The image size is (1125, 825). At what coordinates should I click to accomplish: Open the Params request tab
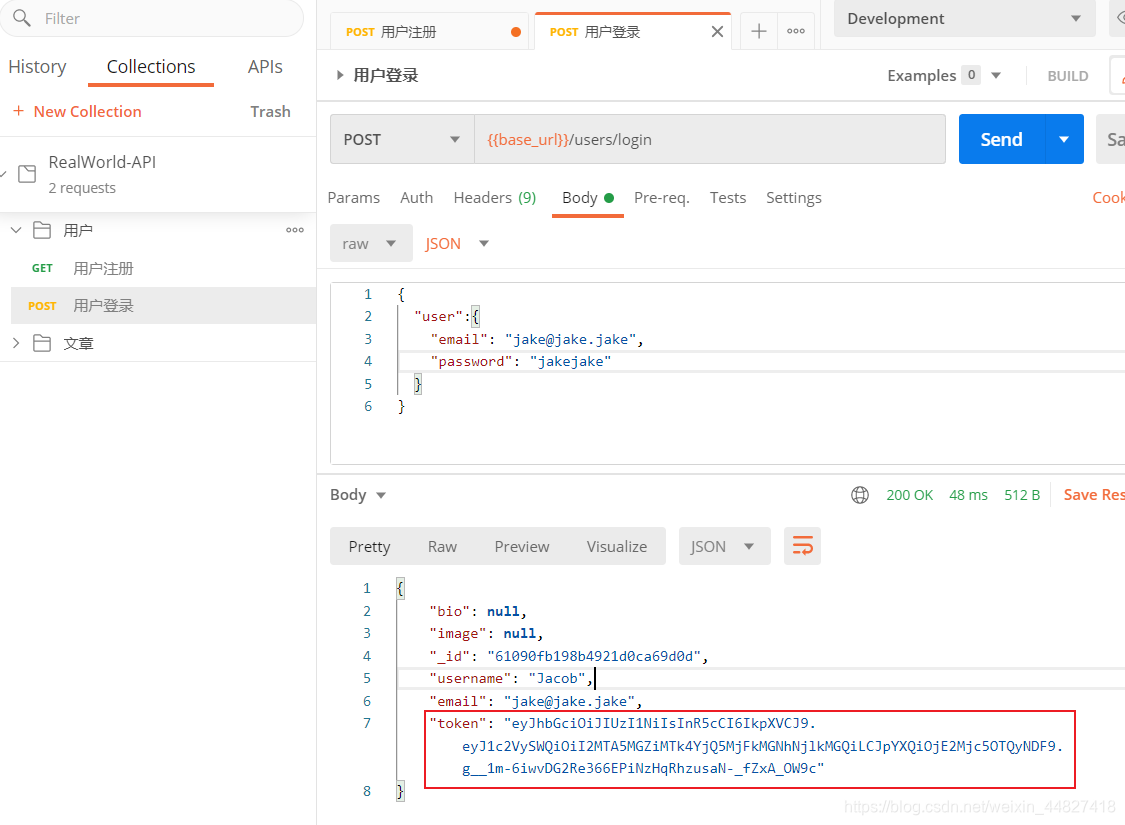point(354,197)
